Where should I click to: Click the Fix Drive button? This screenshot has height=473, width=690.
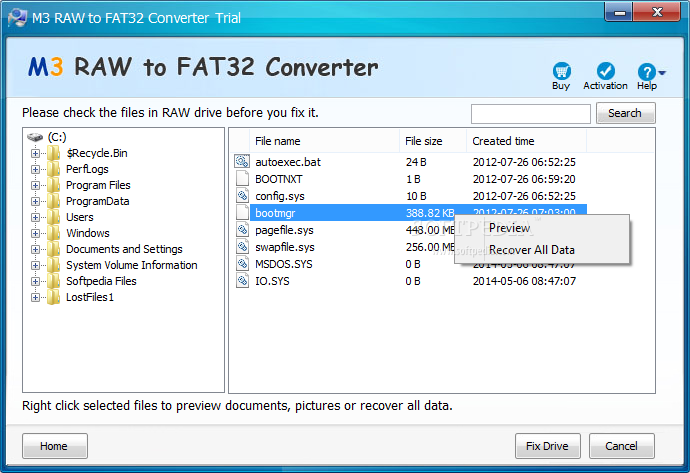point(547,446)
